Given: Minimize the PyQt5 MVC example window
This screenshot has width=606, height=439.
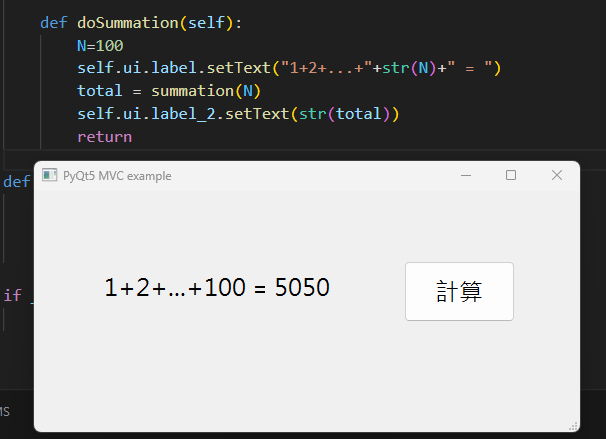Looking at the screenshot, I should [x=465, y=176].
